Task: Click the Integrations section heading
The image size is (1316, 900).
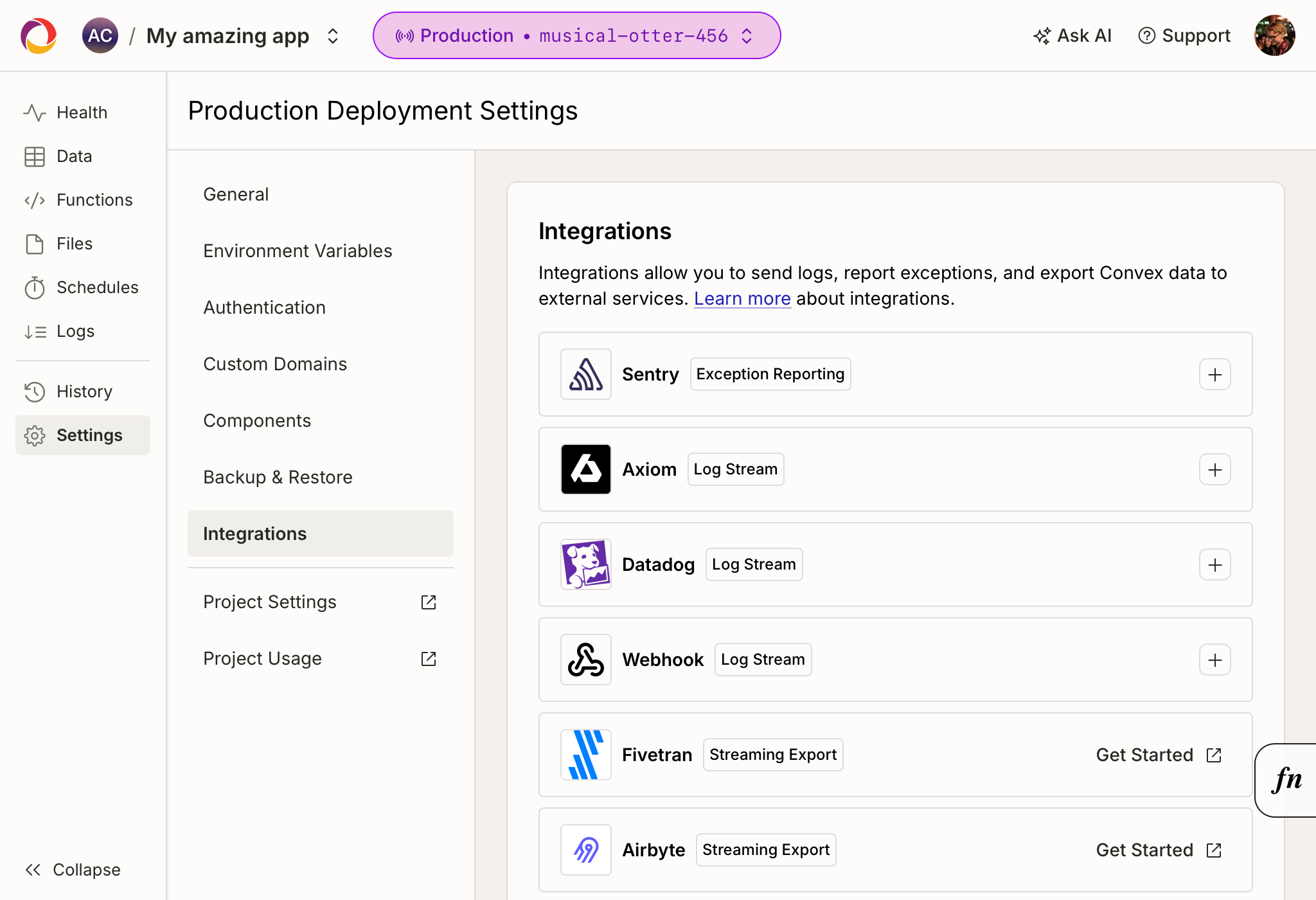Action: click(605, 231)
